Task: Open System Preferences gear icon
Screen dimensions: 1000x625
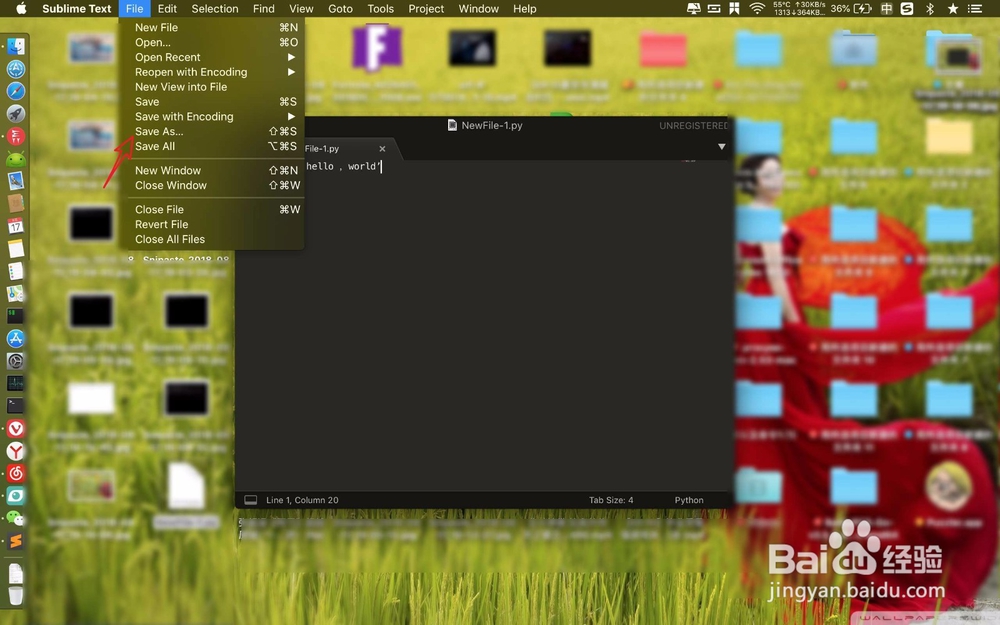Action: [15, 361]
